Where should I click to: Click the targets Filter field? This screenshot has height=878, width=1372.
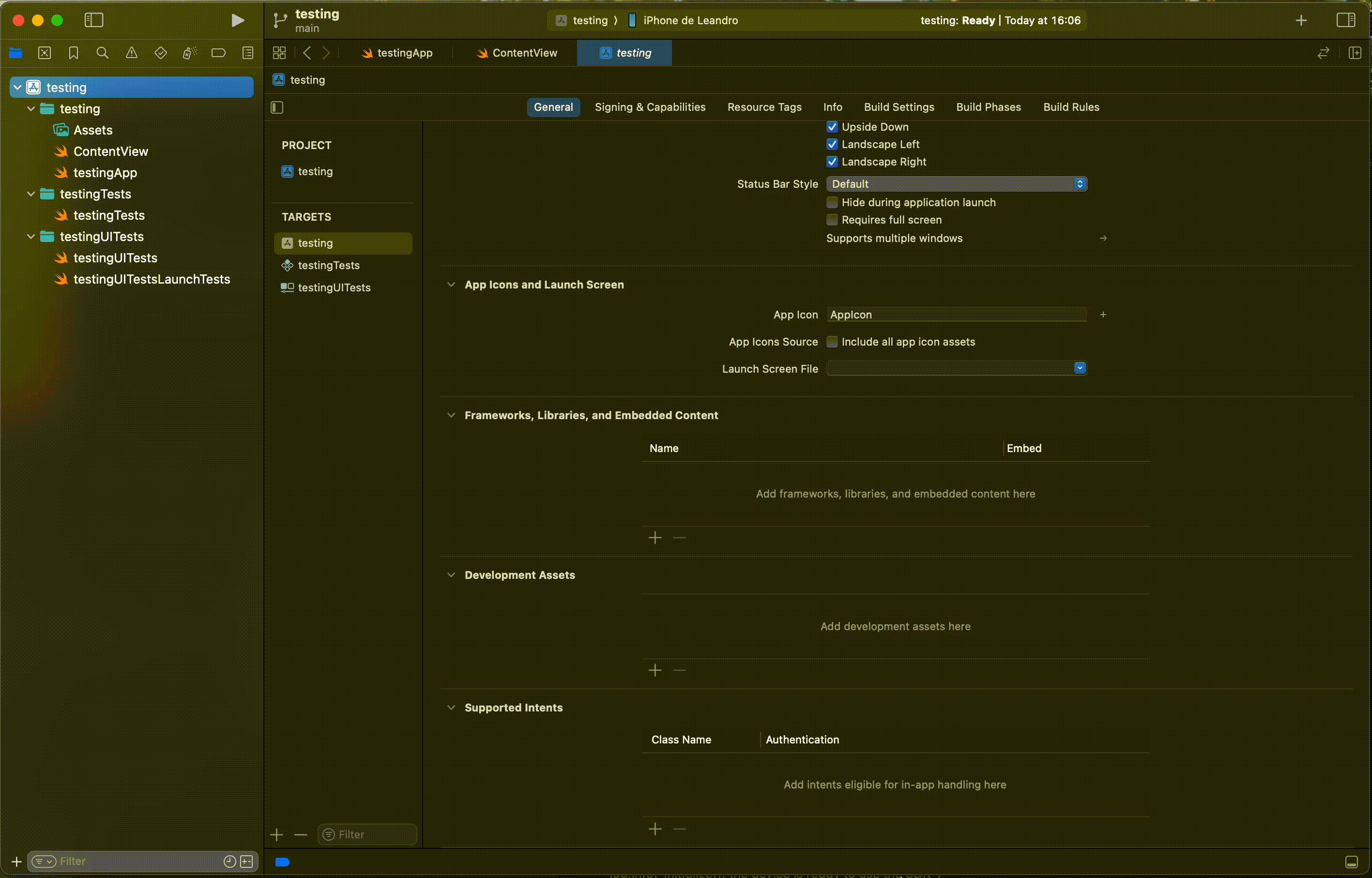point(367,835)
